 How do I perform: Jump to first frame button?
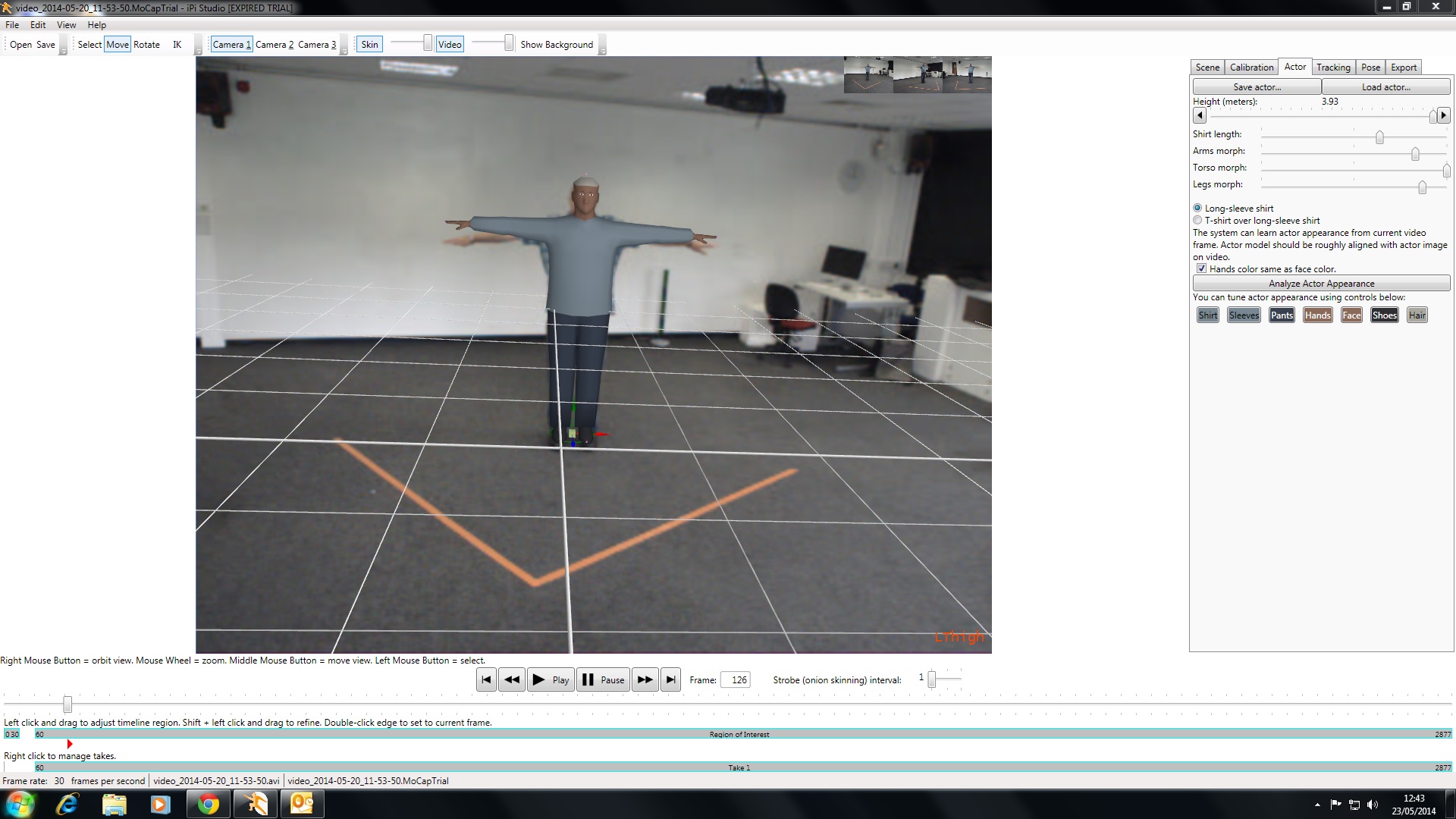486,679
